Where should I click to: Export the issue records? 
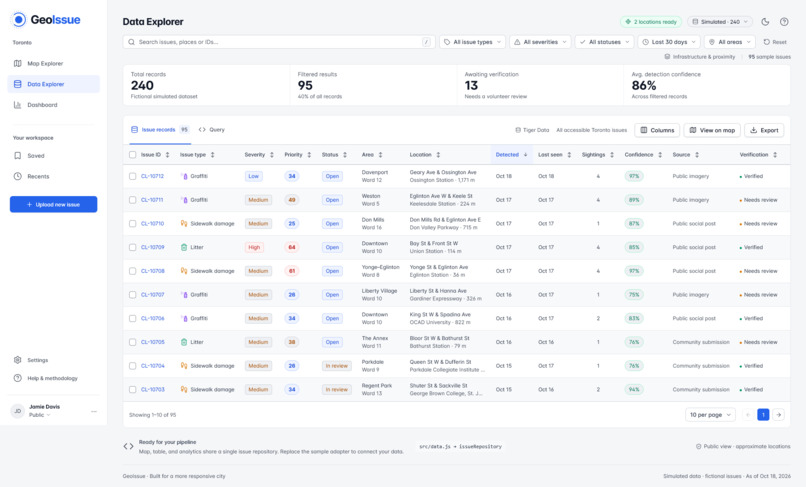(764, 130)
